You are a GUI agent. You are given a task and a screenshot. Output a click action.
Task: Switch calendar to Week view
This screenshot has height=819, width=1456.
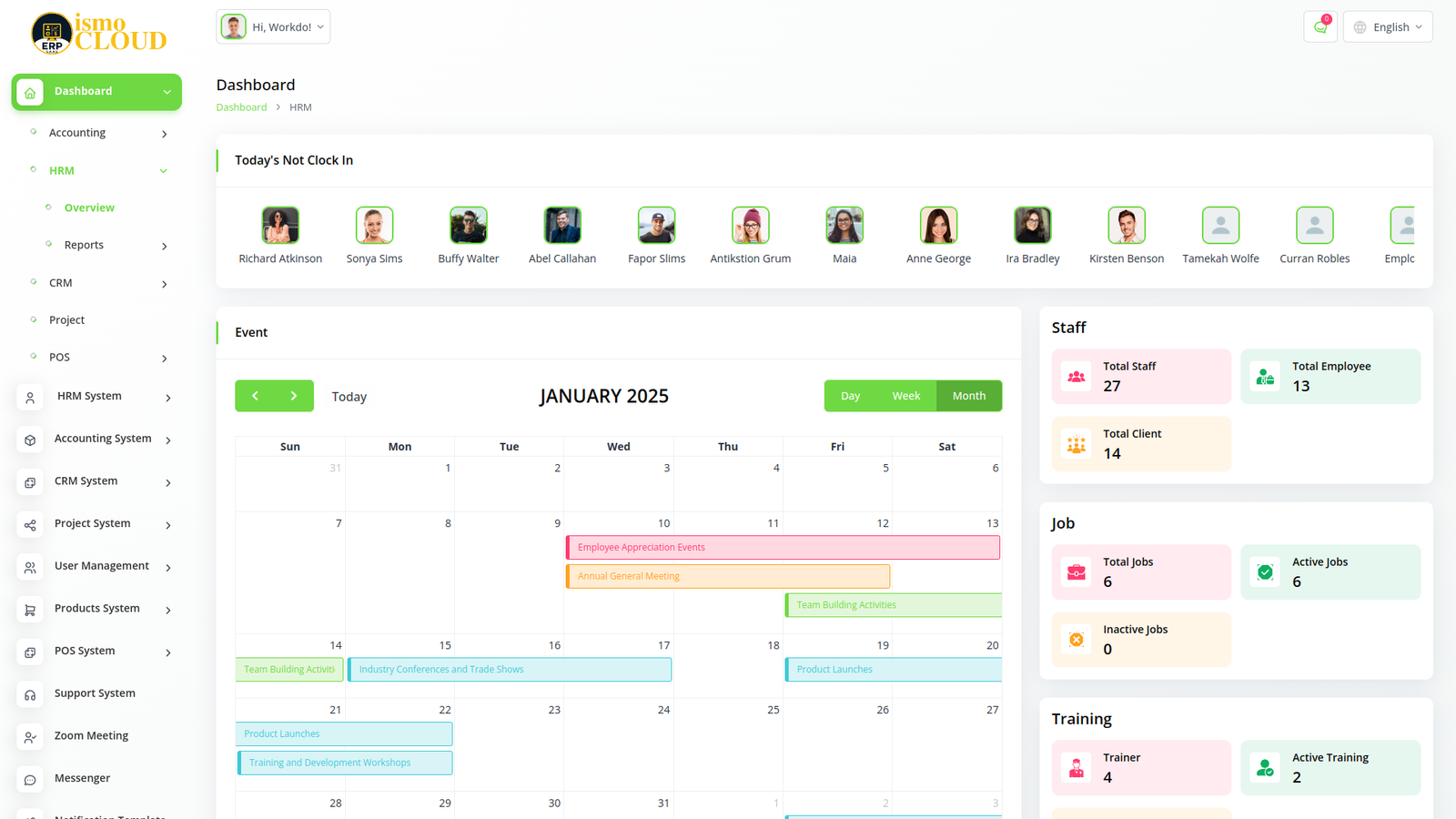pyautogui.click(x=905, y=396)
